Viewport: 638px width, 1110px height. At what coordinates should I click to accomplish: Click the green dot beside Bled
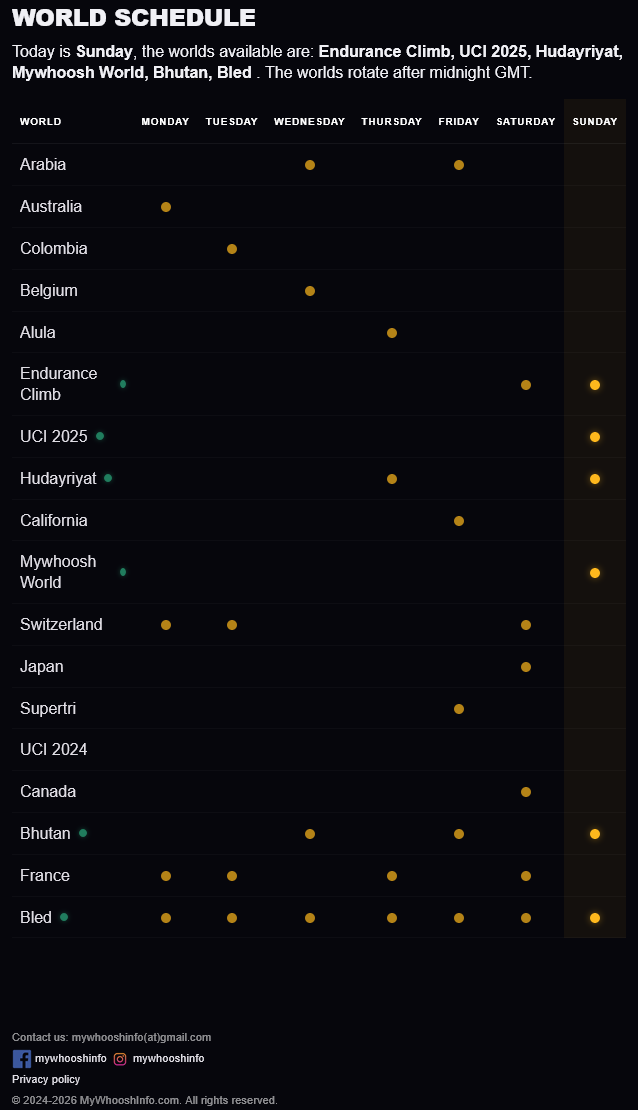[64, 917]
